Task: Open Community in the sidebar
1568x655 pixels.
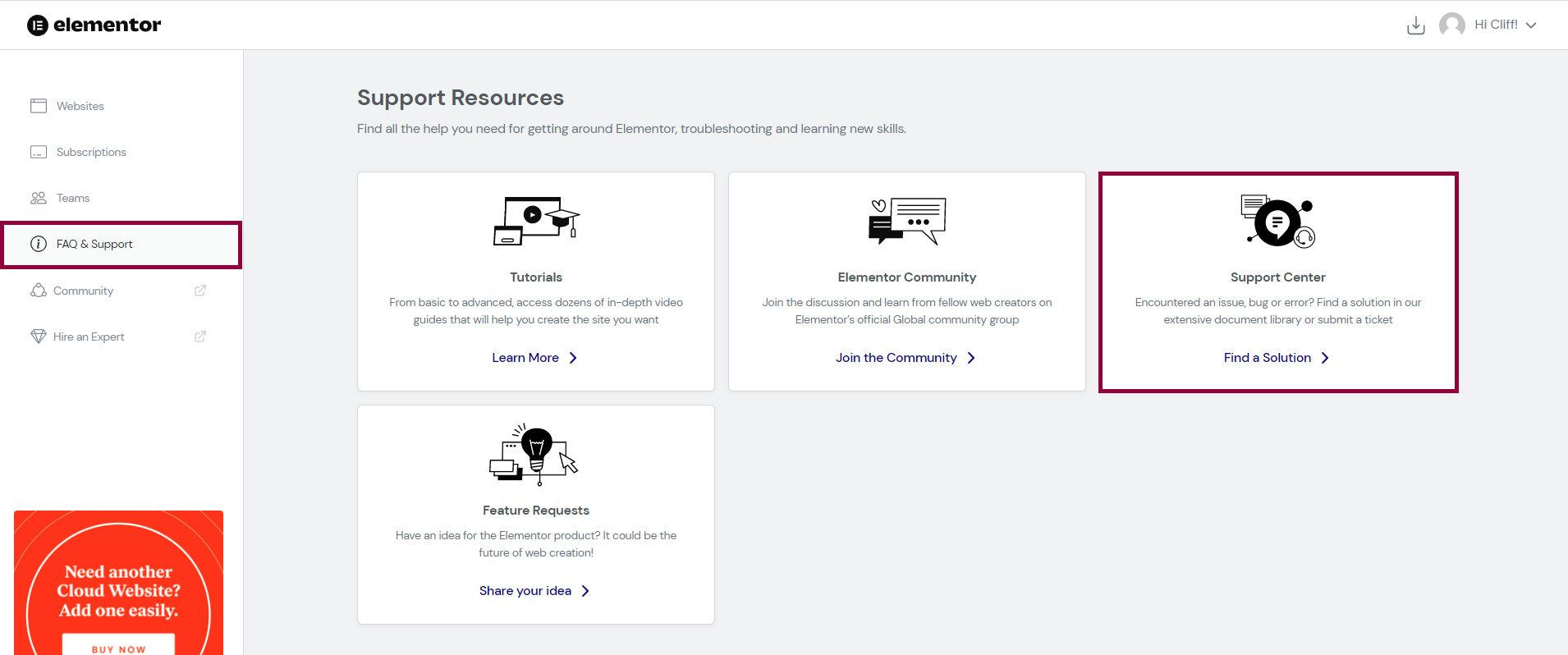Action: tap(83, 291)
